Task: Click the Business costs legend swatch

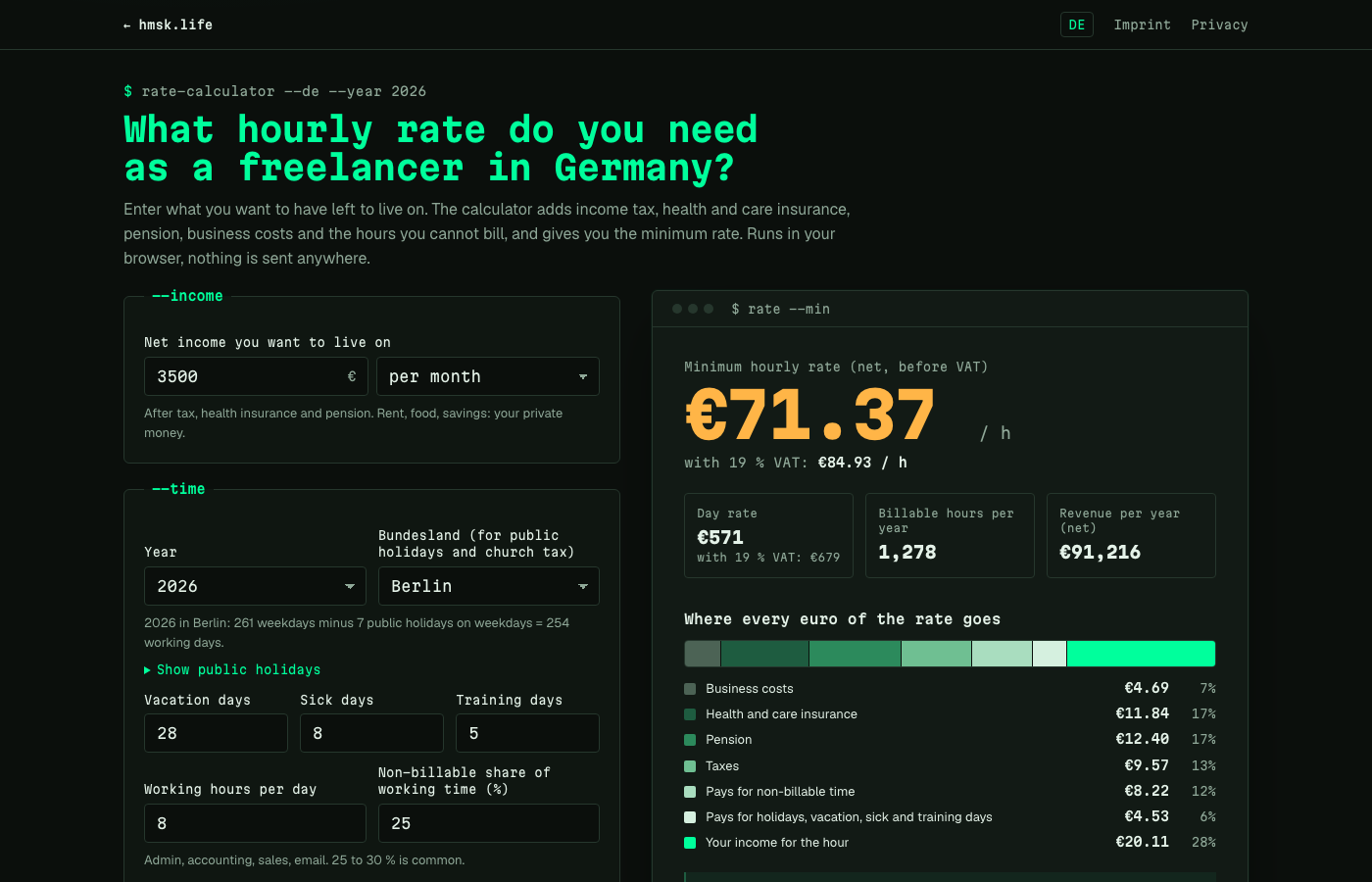Action: (690, 689)
